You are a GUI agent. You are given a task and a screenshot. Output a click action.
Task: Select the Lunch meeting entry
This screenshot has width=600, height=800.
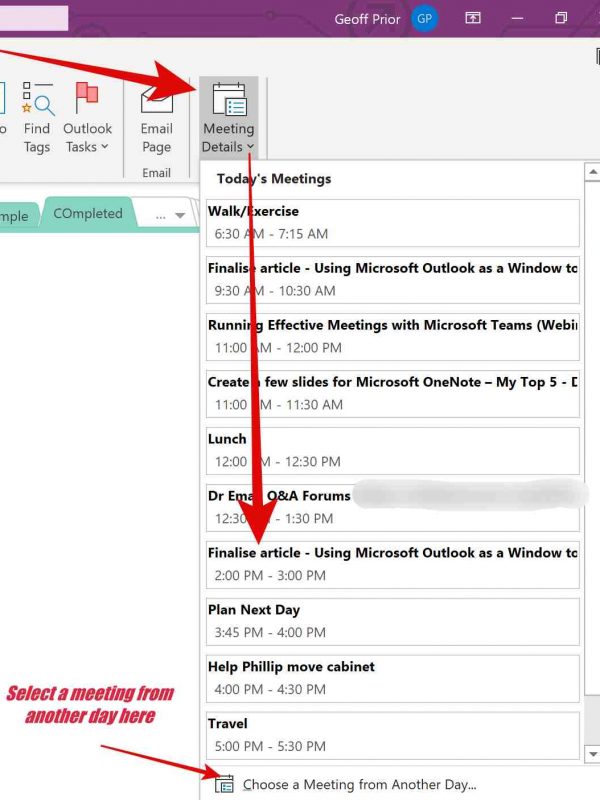393,451
